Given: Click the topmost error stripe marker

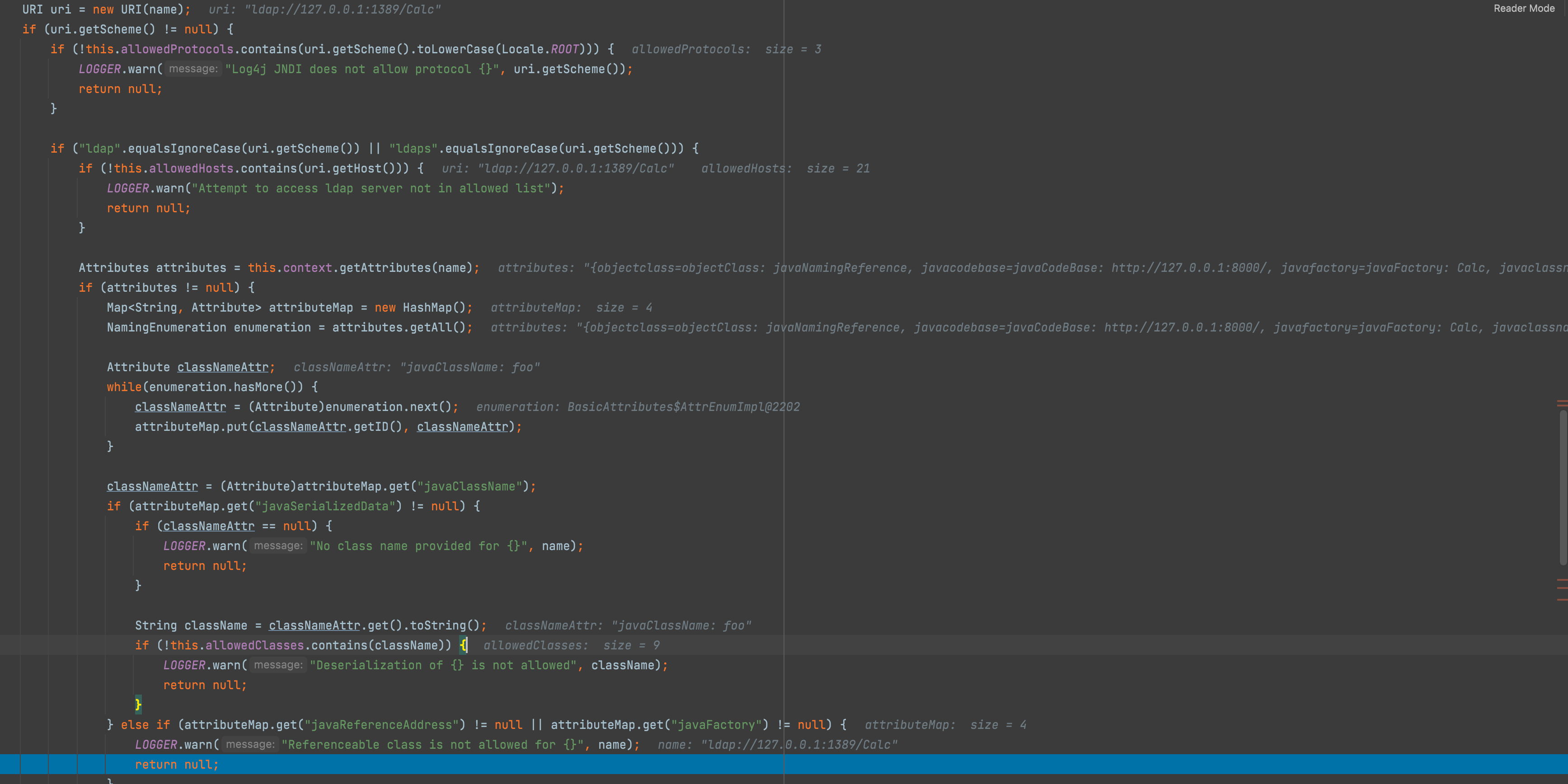Looking at the screenshot, I should [x=1562, y=401].
